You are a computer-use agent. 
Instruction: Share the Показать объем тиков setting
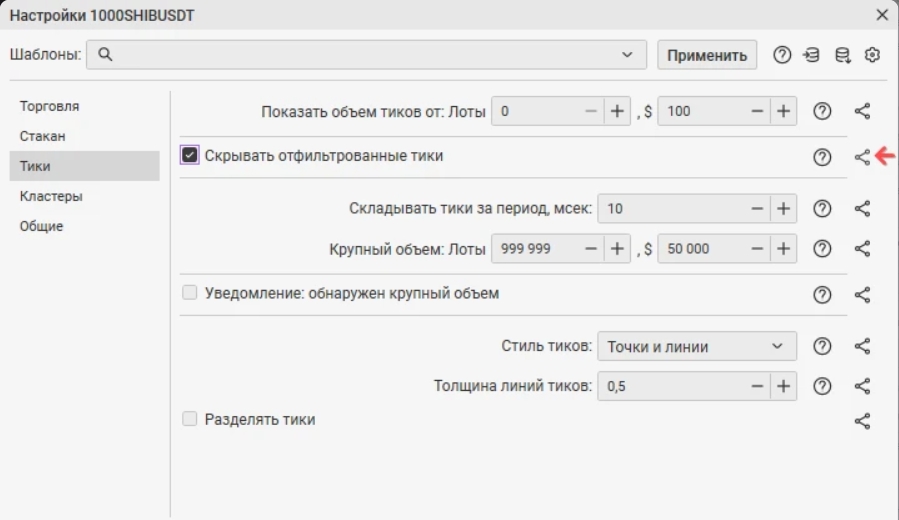[x=862, y=111]
